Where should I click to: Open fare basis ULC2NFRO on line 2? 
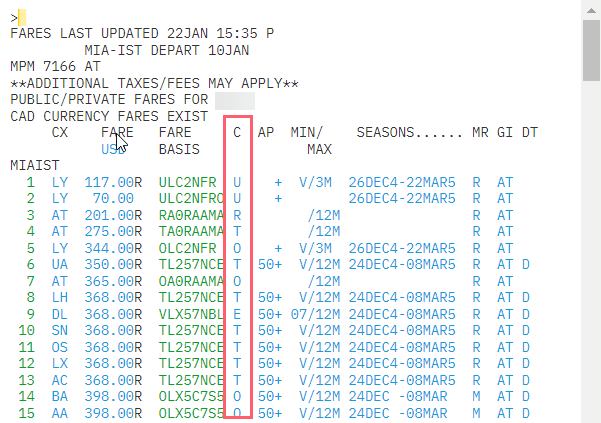tap(191, 198)
